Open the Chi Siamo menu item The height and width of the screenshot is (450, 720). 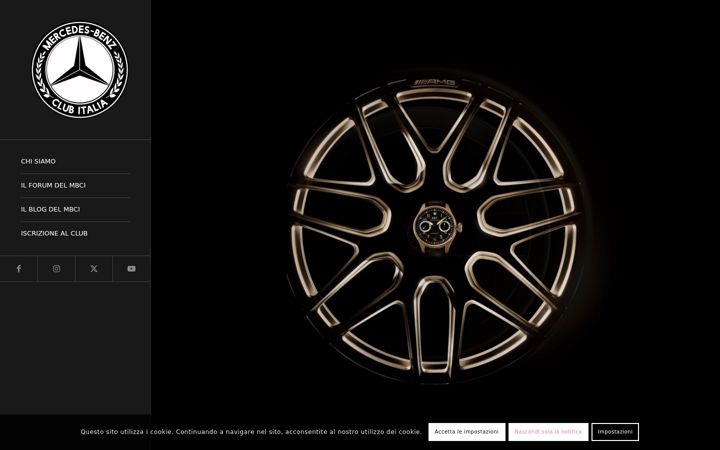tap(38, 161)
